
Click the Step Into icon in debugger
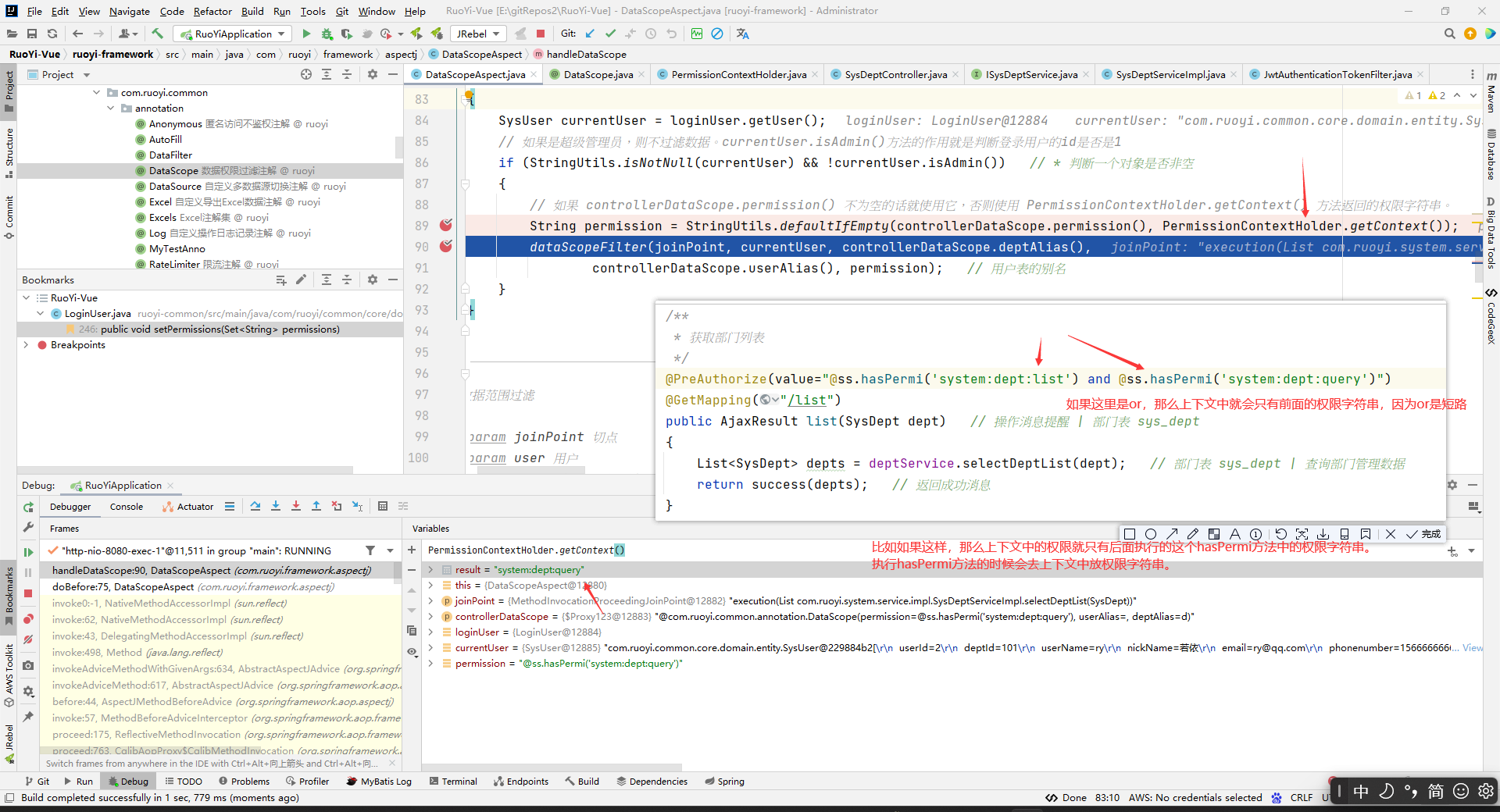276,506
